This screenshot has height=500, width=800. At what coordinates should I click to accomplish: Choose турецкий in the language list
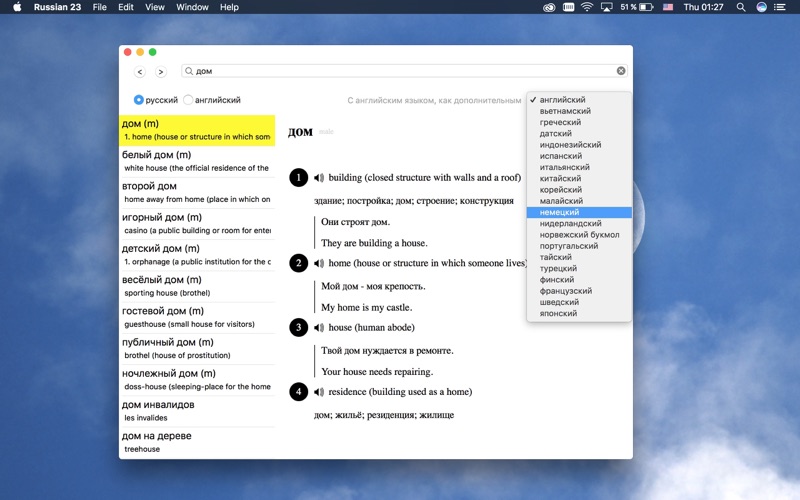(x=579, y=268)
